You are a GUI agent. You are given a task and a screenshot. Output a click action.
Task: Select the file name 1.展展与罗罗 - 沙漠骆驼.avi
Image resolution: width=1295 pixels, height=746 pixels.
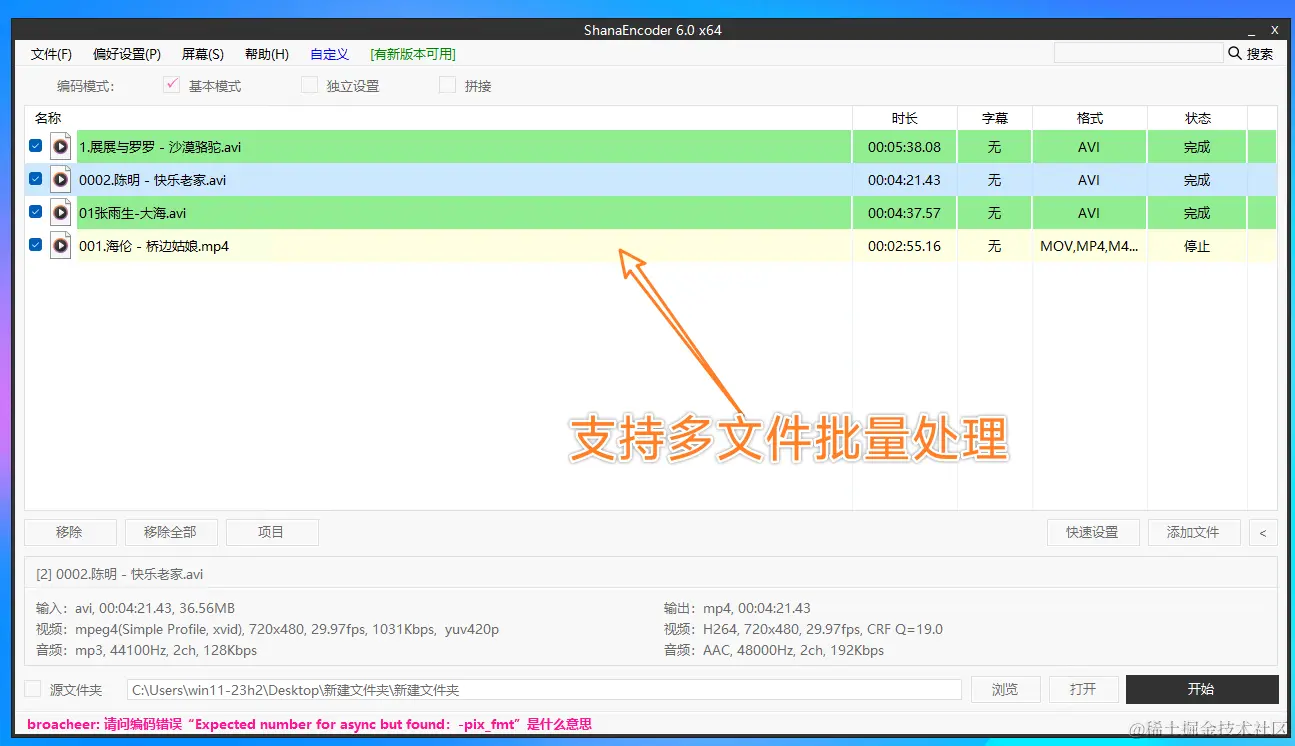pos(160,147)
